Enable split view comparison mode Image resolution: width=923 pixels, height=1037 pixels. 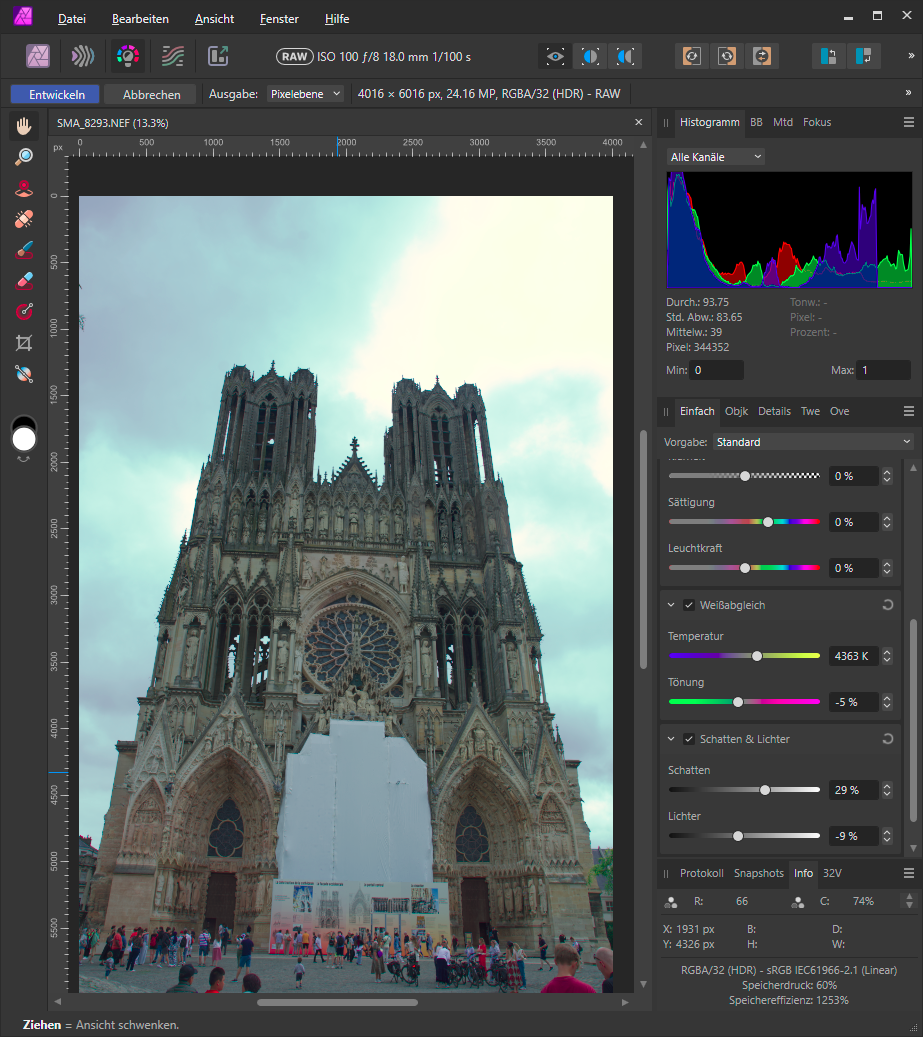[590, 56]
